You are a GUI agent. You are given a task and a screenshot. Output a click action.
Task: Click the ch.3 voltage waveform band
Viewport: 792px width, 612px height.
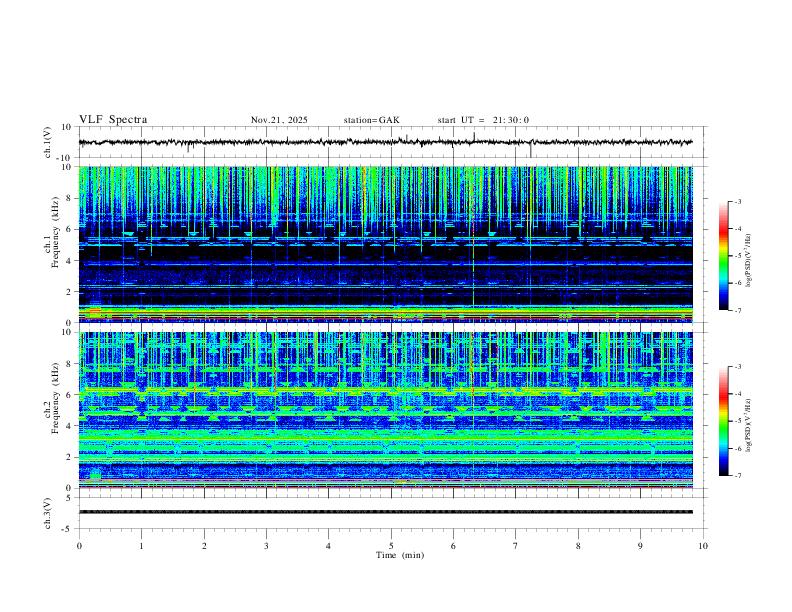pyautogui.click(x=385, y=512)
